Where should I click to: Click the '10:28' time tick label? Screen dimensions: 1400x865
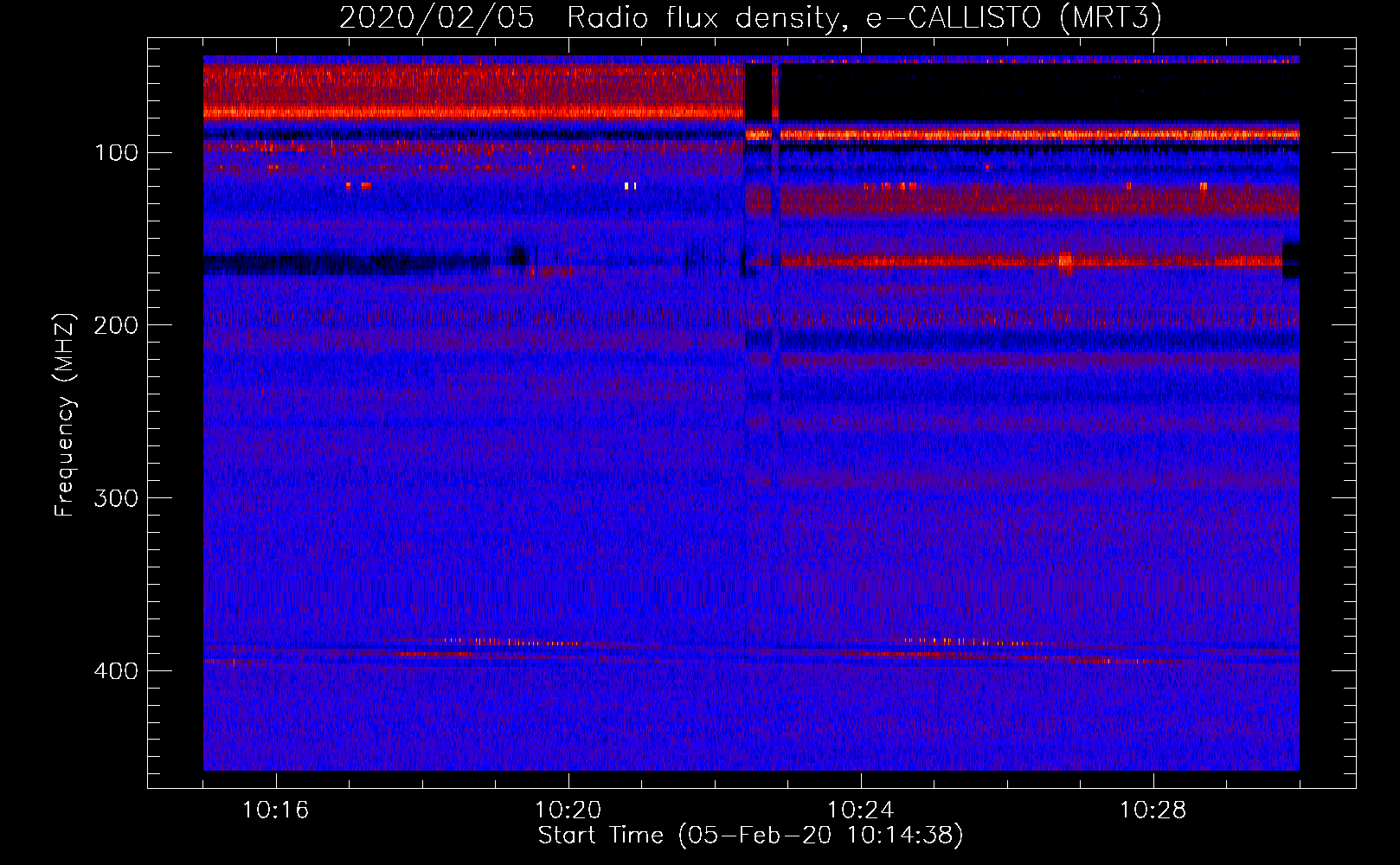point(1153,811)
